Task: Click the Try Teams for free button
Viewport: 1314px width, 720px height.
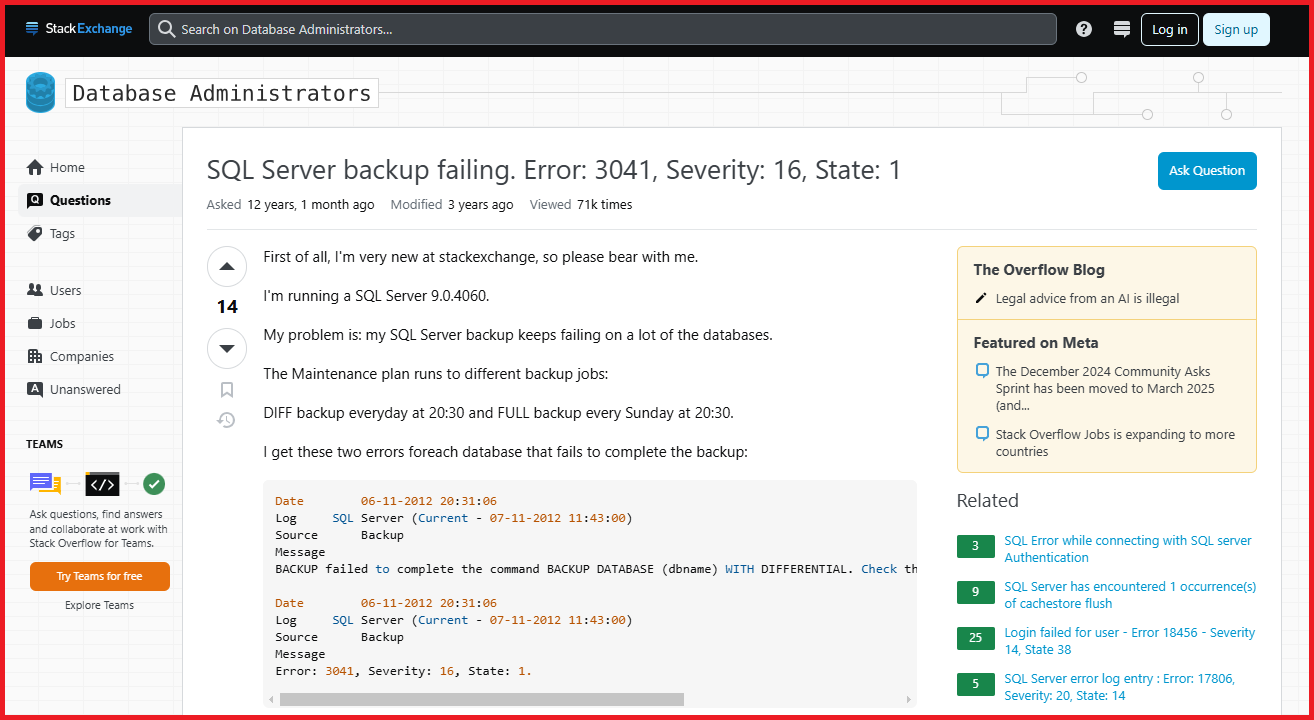Action: pyautogui.click(x=100, y=576)
